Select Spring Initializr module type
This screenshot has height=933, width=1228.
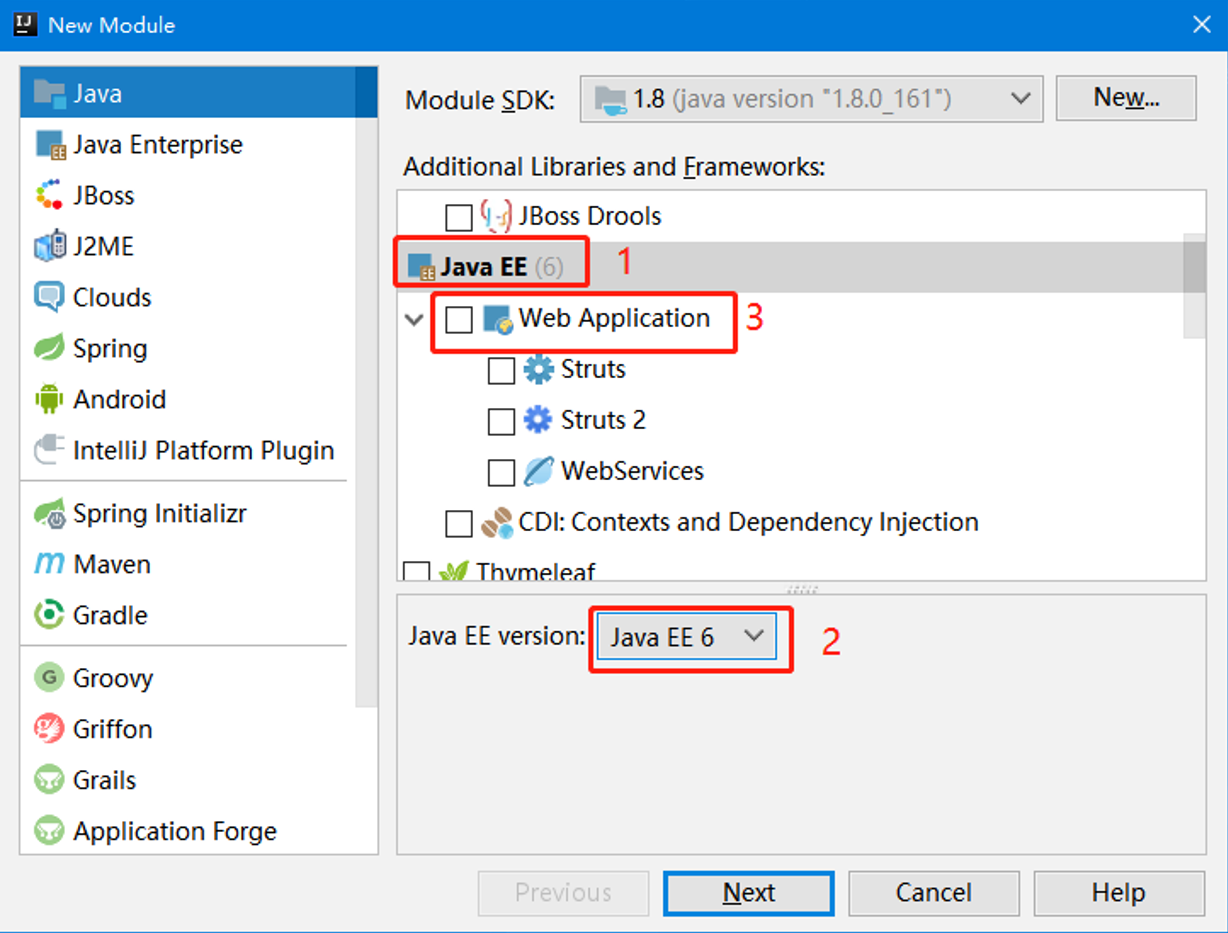tap(188, 514)
